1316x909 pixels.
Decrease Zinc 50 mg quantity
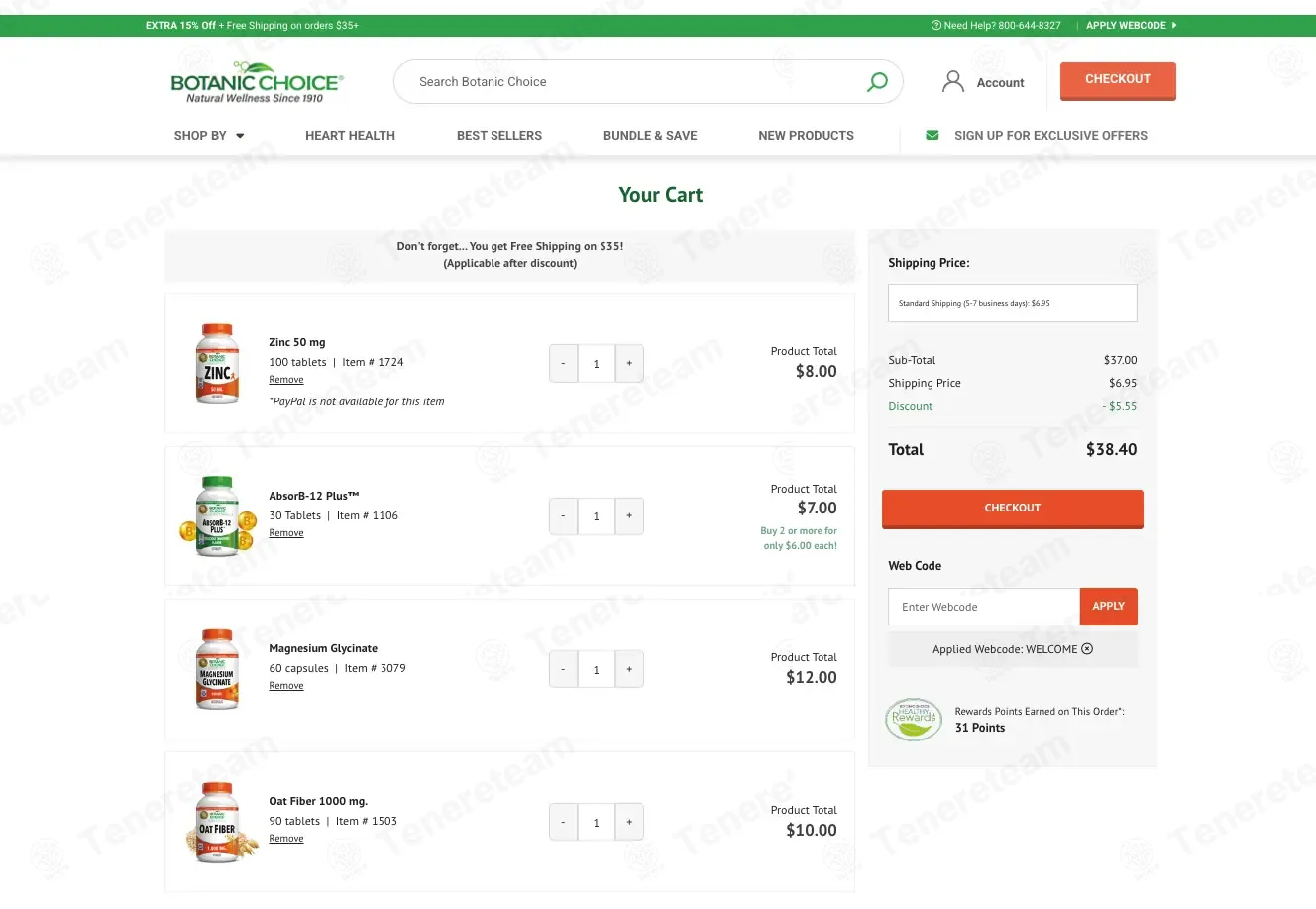click(x=563, y=364)
